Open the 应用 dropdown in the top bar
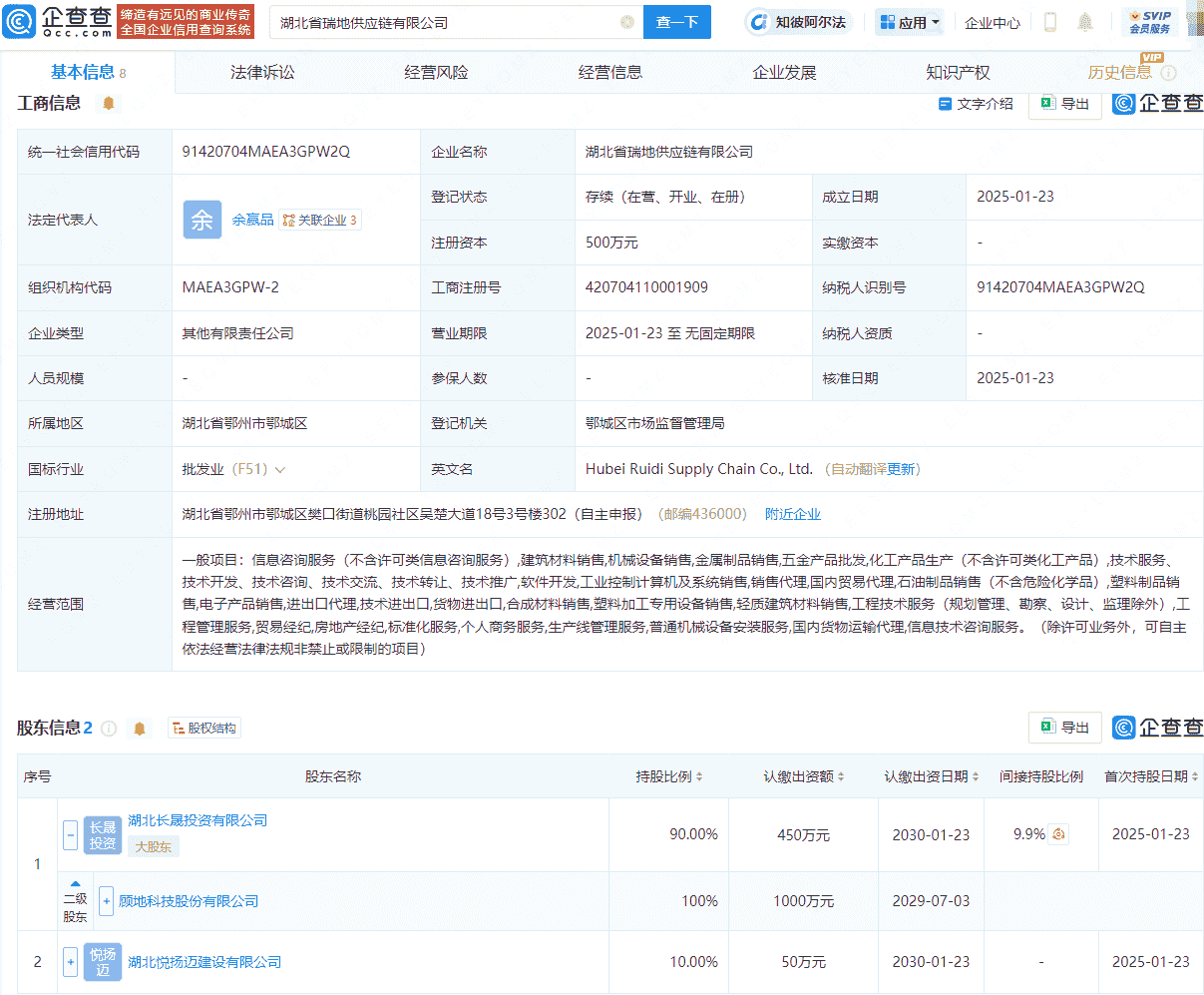Viewport: 1204px width, 995px height. (x=909, y=22)
